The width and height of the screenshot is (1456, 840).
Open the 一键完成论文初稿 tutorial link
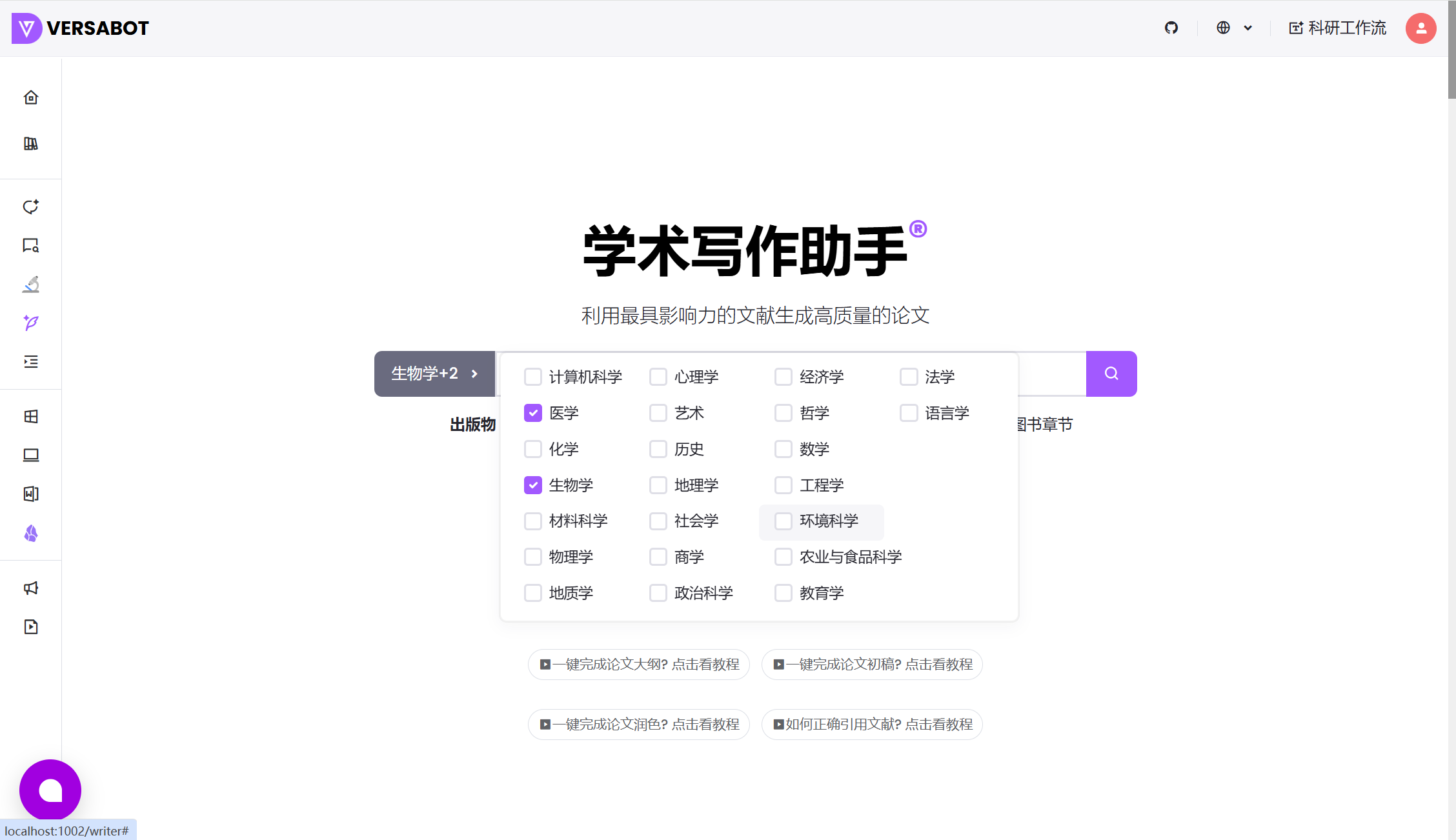click(x=871, y=664)
